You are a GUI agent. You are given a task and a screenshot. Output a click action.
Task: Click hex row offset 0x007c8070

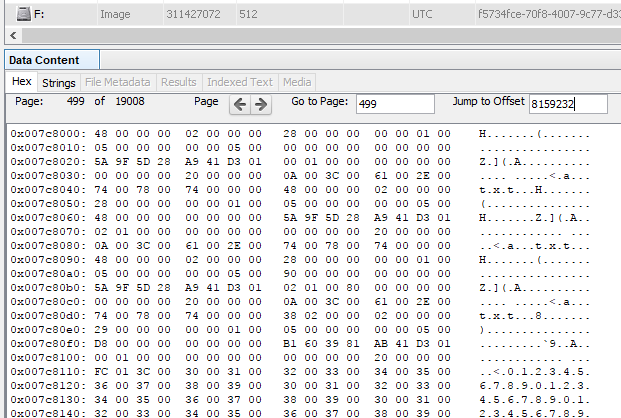click(x=48, y=232)
